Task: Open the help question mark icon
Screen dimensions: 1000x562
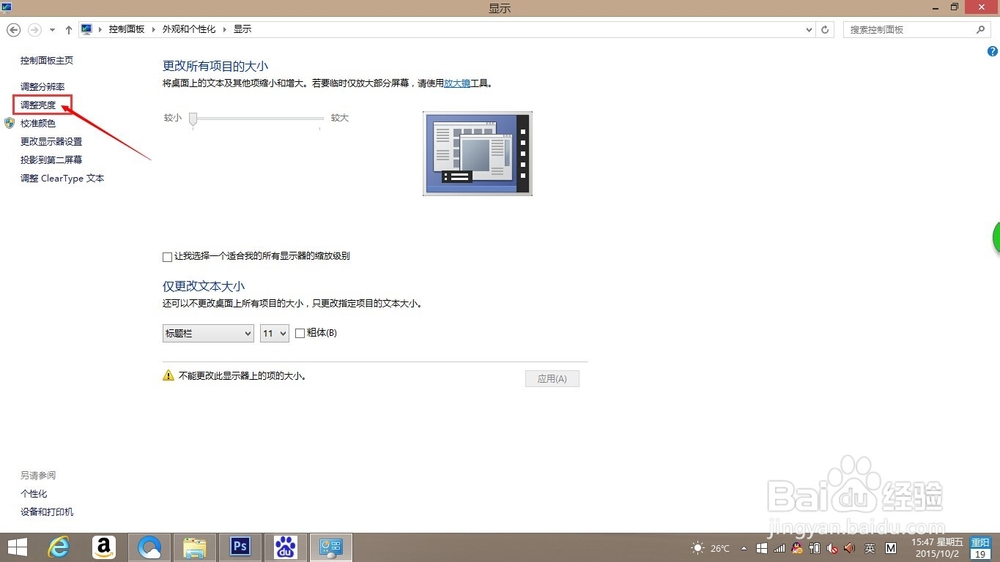Action: pos(992,52)
